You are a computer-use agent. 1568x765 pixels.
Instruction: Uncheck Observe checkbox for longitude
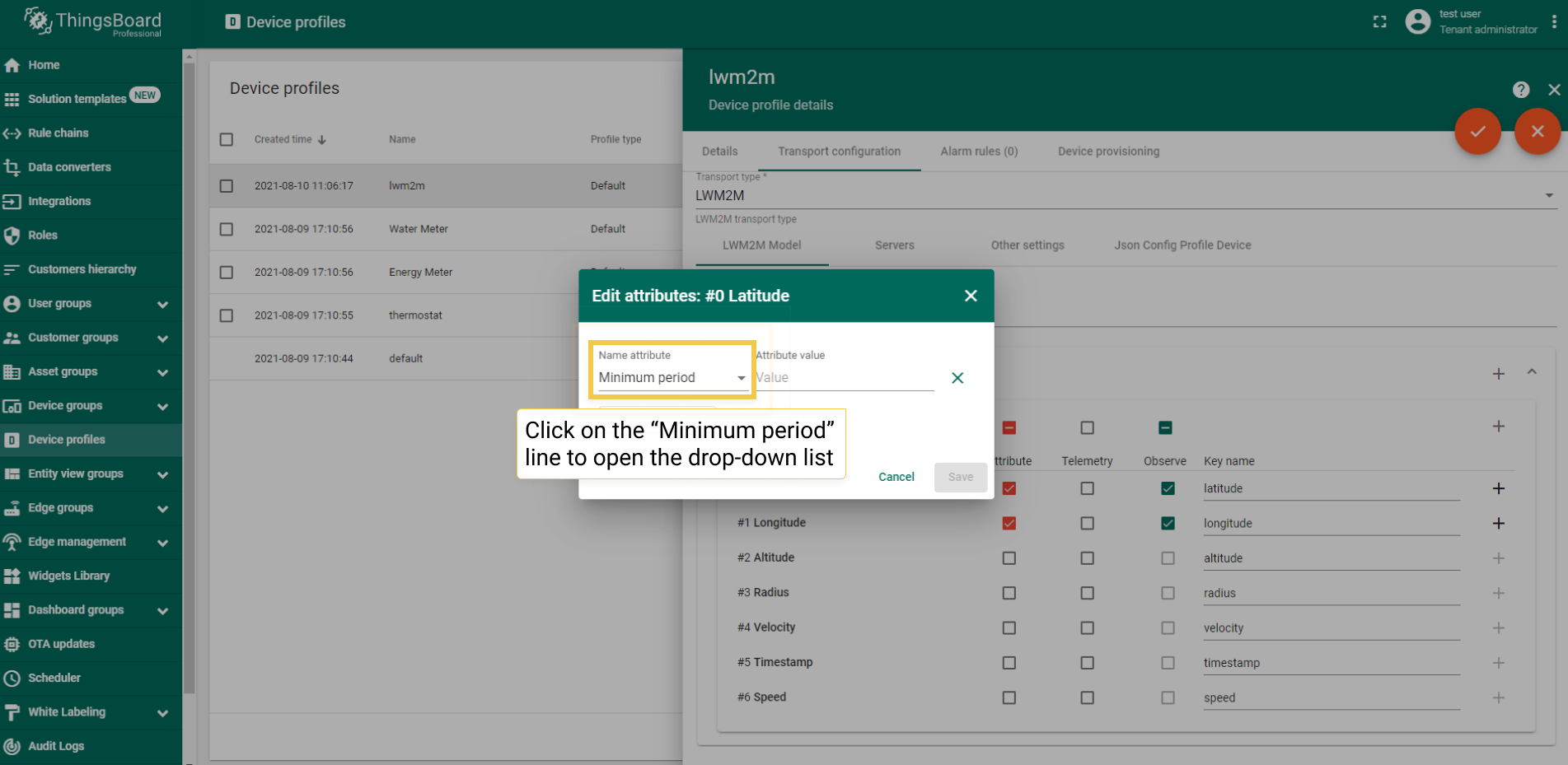coord(1167,524)
